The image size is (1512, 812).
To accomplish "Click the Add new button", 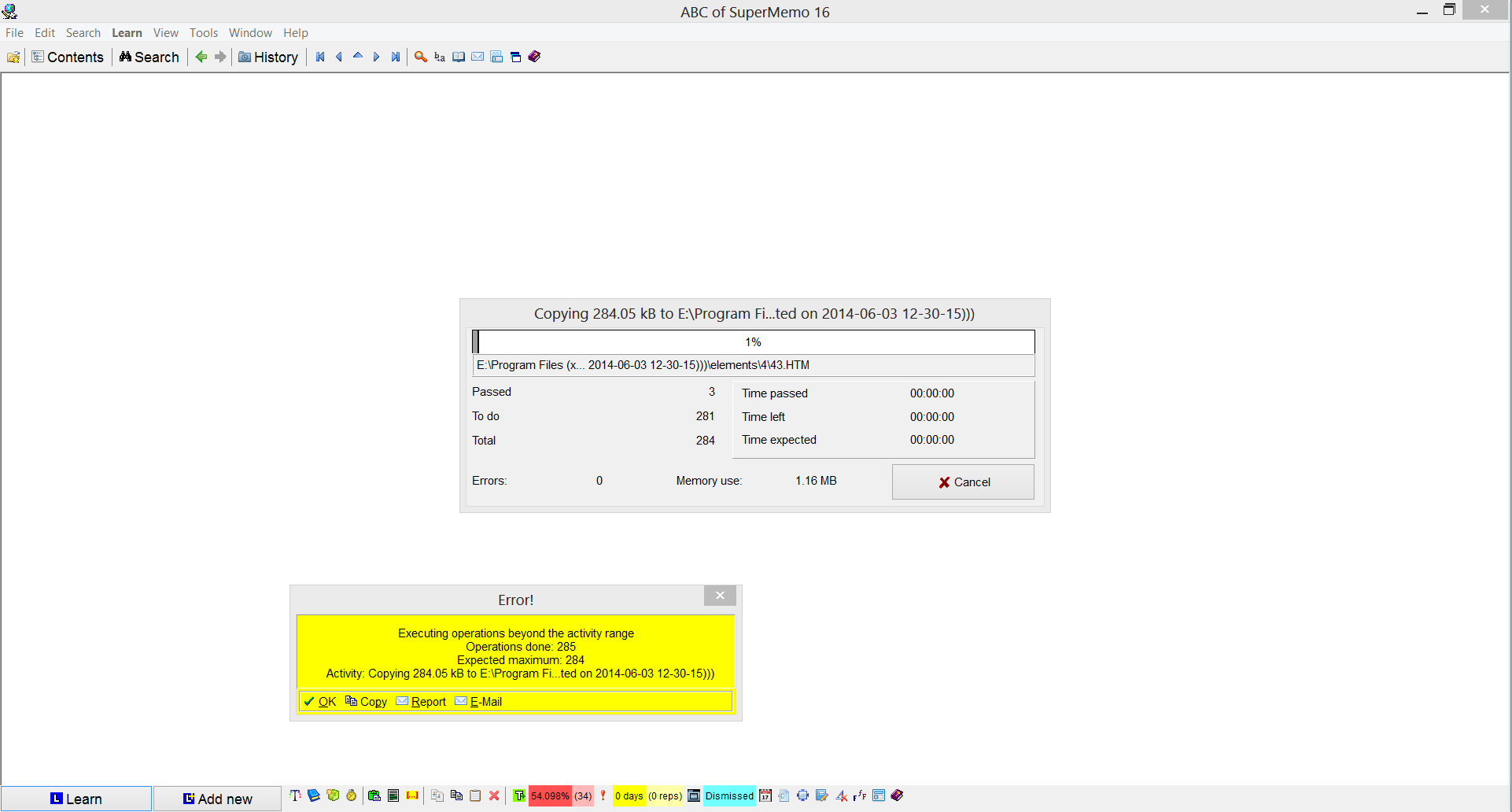I will (x=217, y=799).
